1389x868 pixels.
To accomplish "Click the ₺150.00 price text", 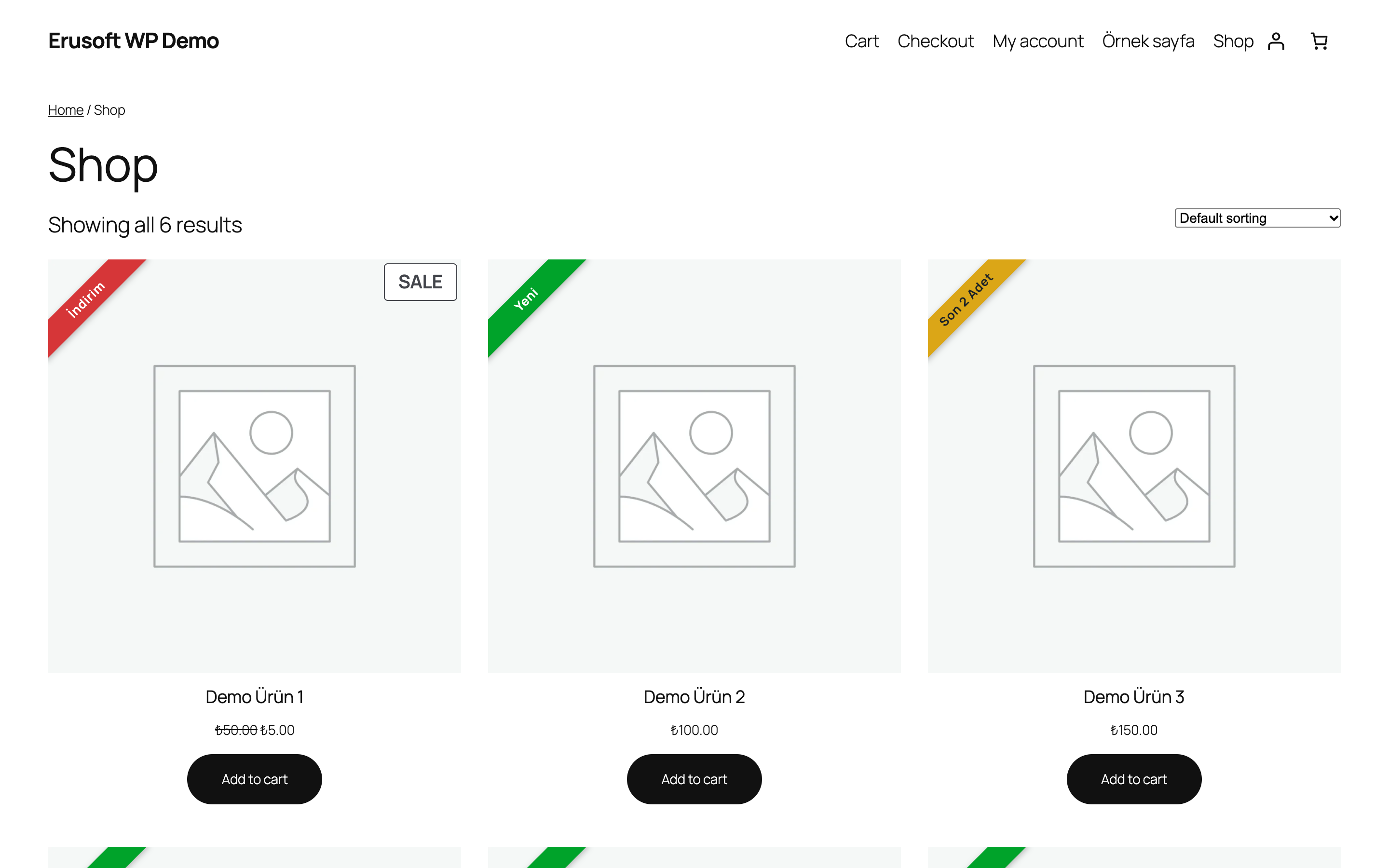I will 1133,730.
